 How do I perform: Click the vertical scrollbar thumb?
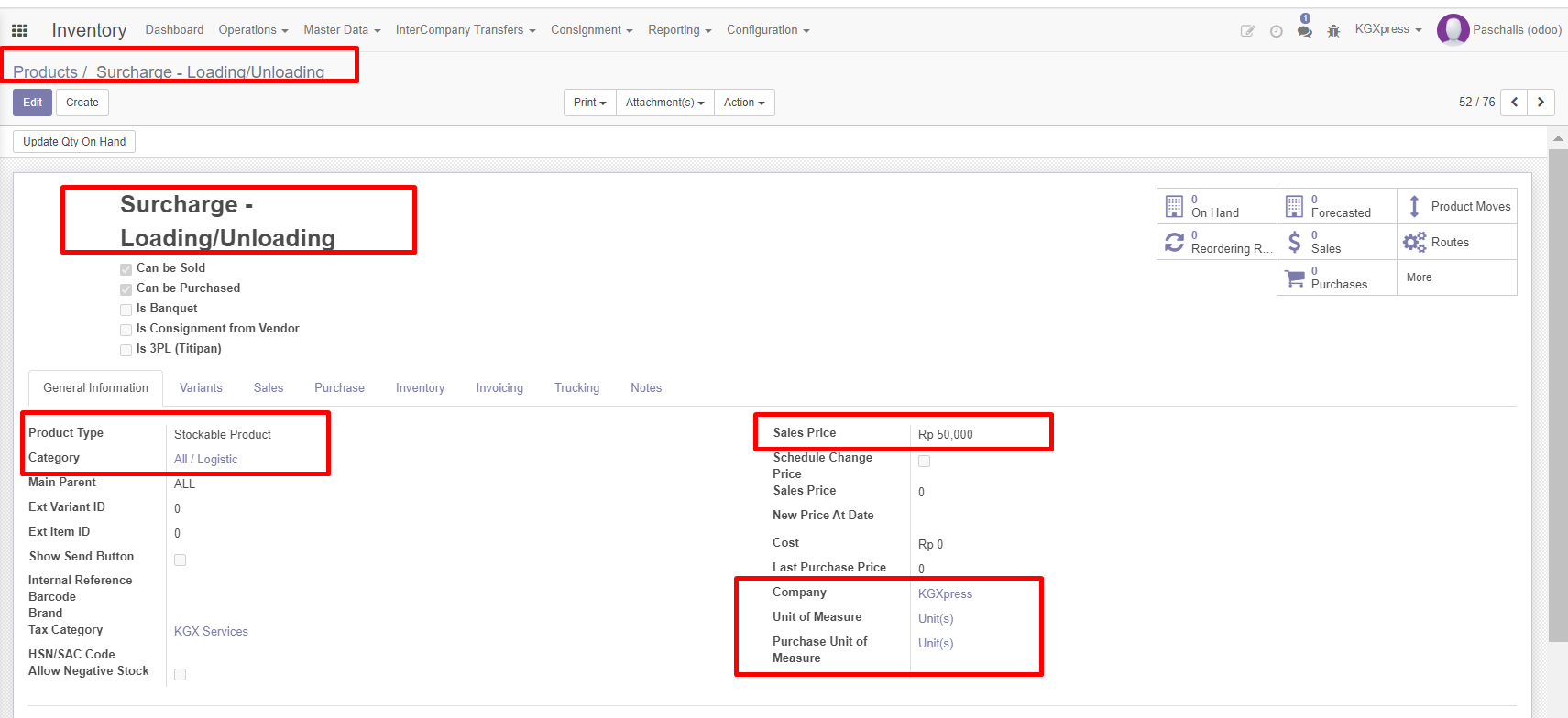pos(1558,394)
